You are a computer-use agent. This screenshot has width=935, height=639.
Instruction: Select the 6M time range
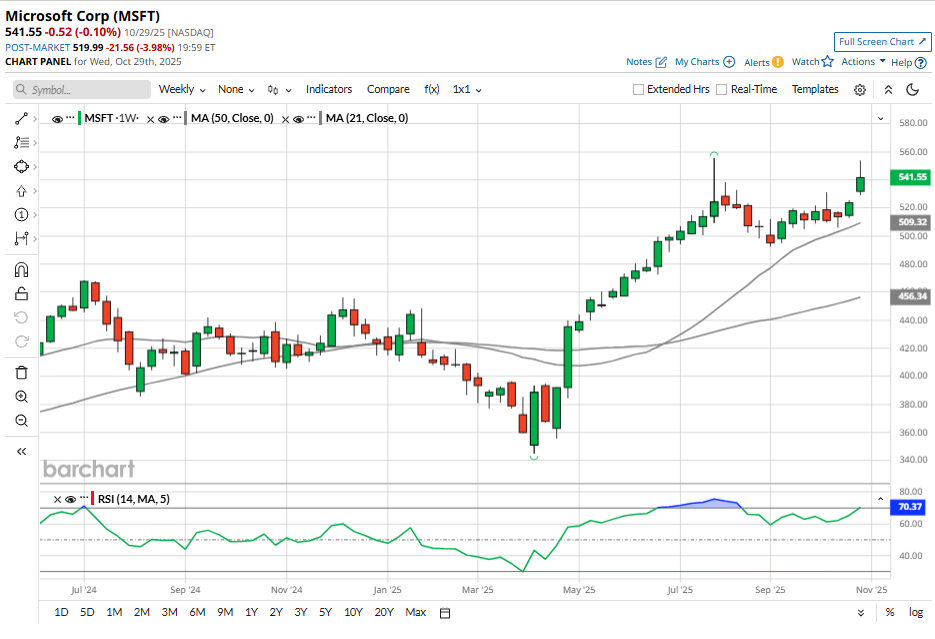point(197,612)
